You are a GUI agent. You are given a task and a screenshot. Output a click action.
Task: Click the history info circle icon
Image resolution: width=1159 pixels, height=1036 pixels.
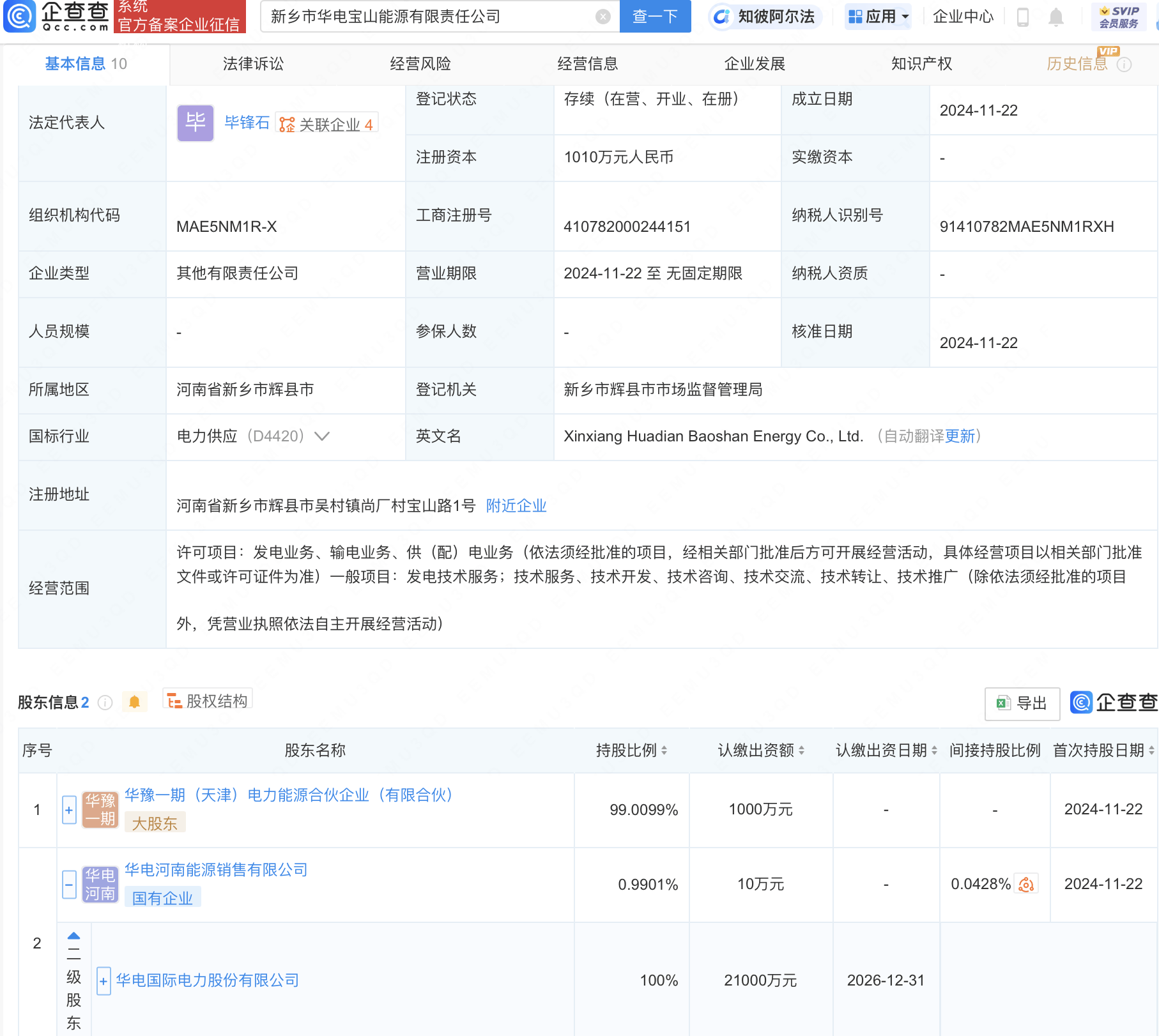point(1124,65)
